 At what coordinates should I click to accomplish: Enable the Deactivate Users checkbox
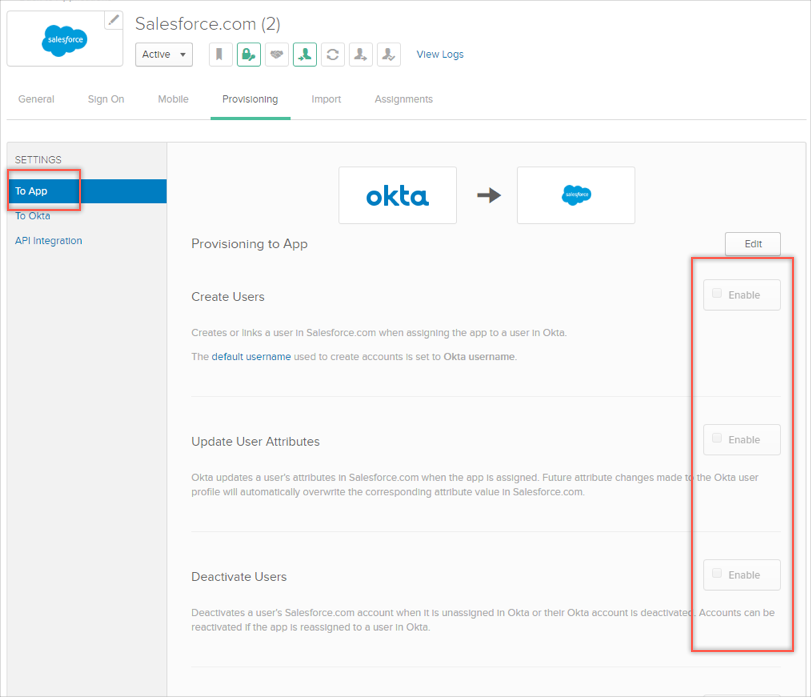pos(717,574)
